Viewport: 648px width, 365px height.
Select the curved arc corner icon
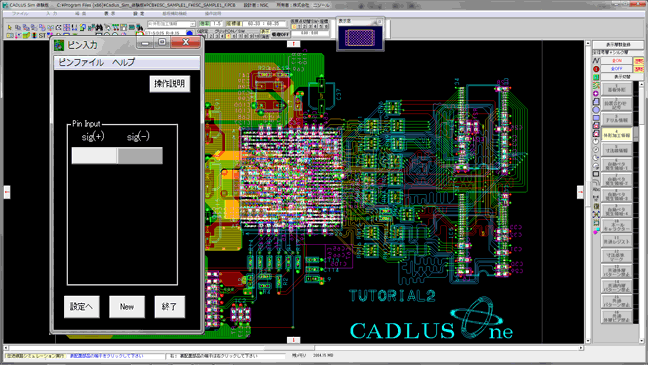[x=596, y=182]
